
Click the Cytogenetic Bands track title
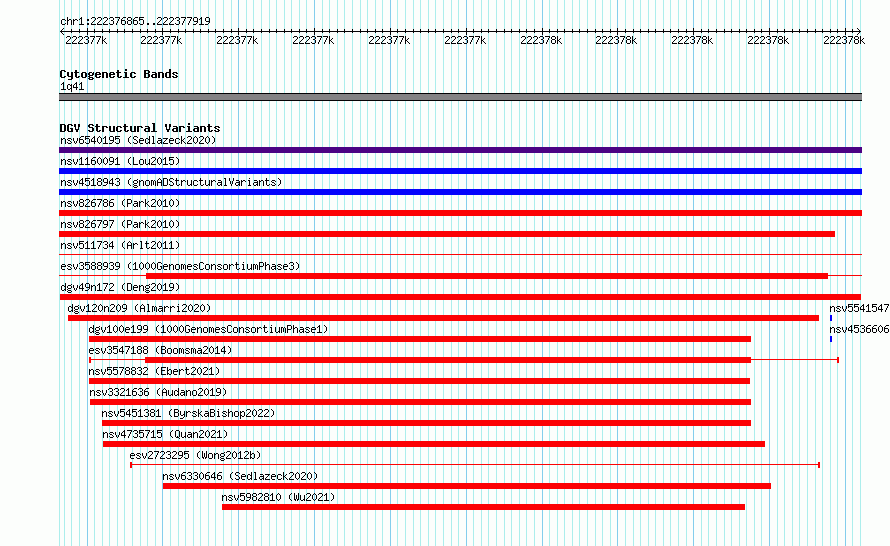coord(119,74)
